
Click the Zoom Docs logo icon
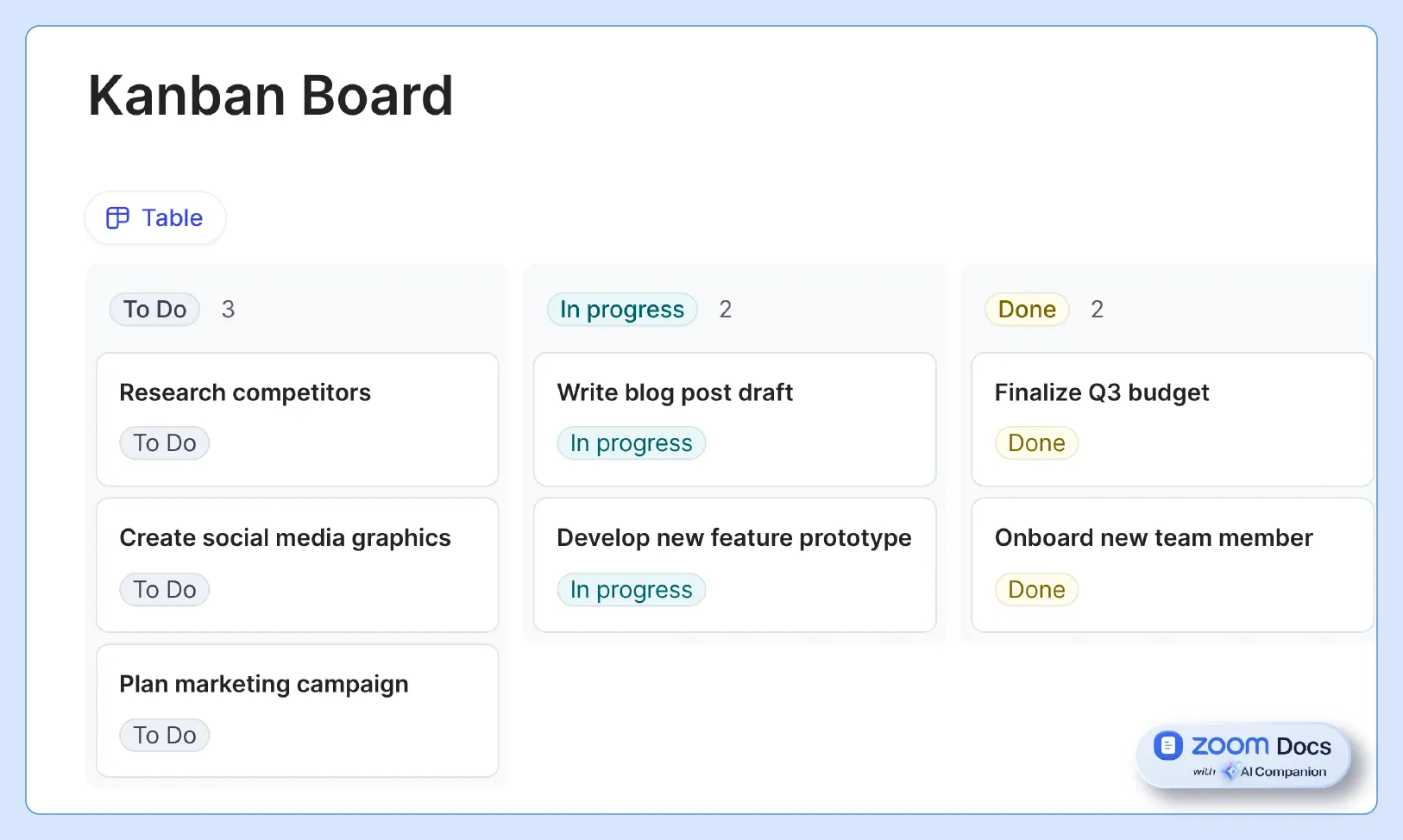1169,745
